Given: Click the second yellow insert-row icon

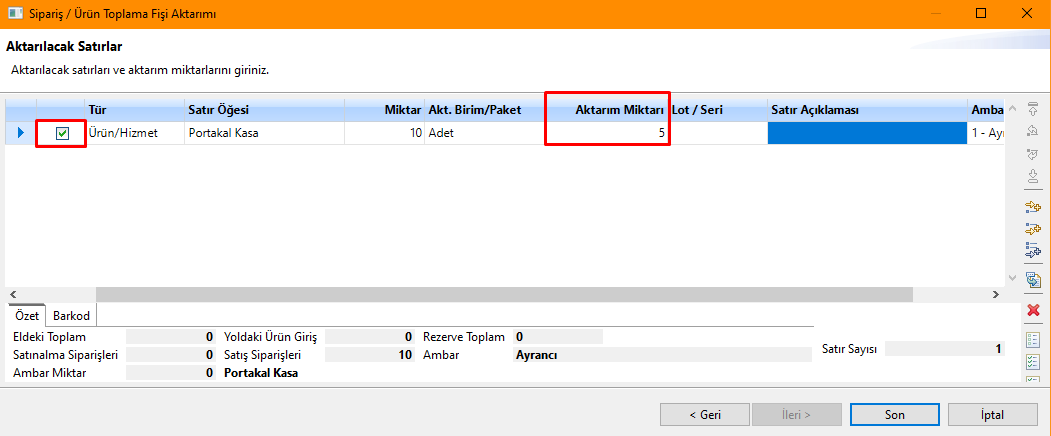Looking at the screenshot, I should 1034,229.
